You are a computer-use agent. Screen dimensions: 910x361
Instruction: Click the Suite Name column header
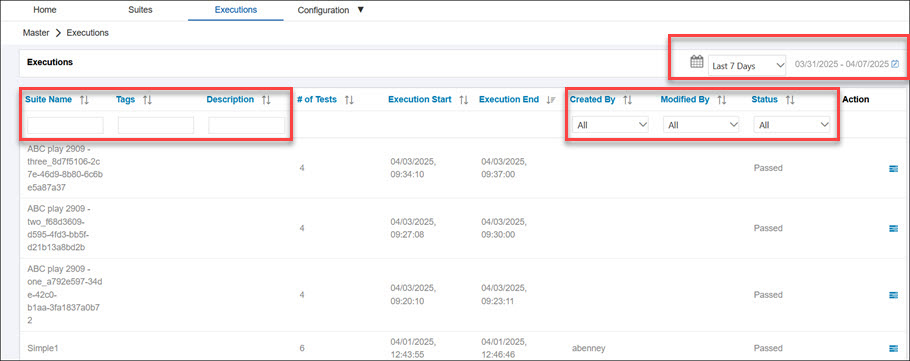pos(49,99)
